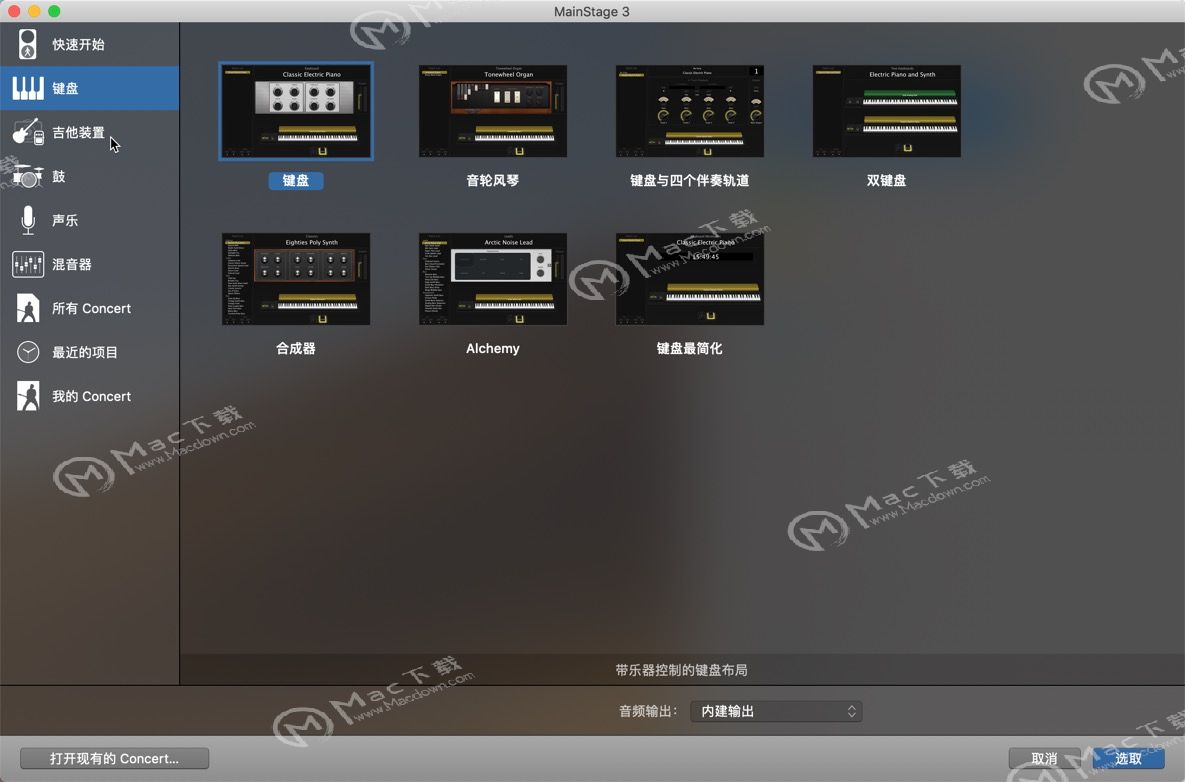Select the Classic Electric Piano template thumbnail

296,111
